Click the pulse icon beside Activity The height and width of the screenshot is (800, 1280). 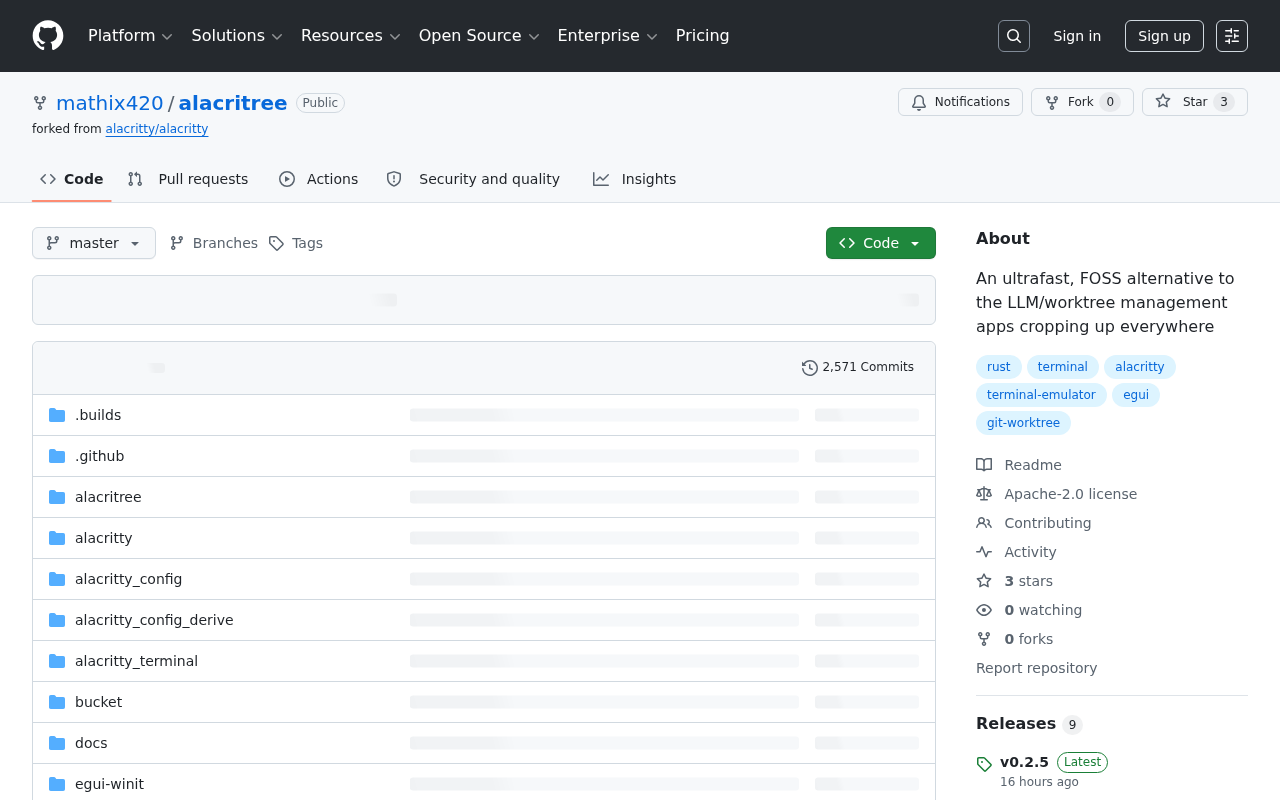[x=984, y=552]
